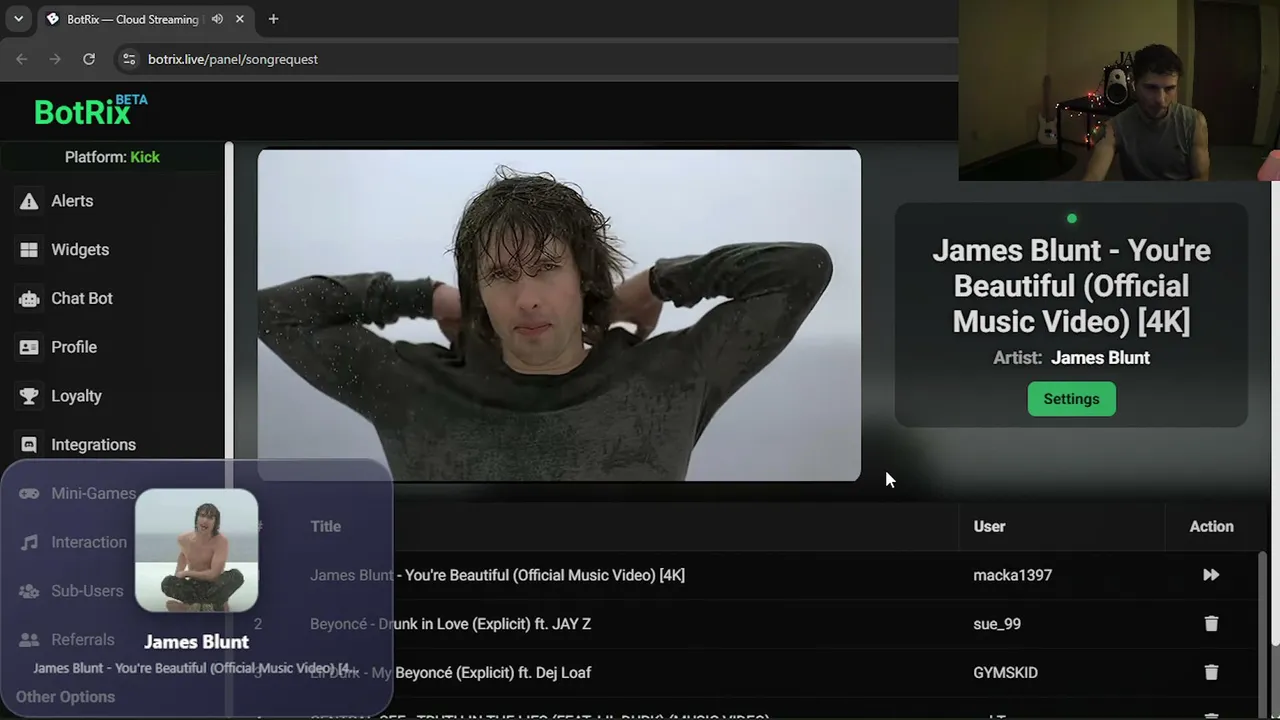Close the BotRix browser tab
The height and width of the screenshot is (720, 1280).
[x=240, y=19]
